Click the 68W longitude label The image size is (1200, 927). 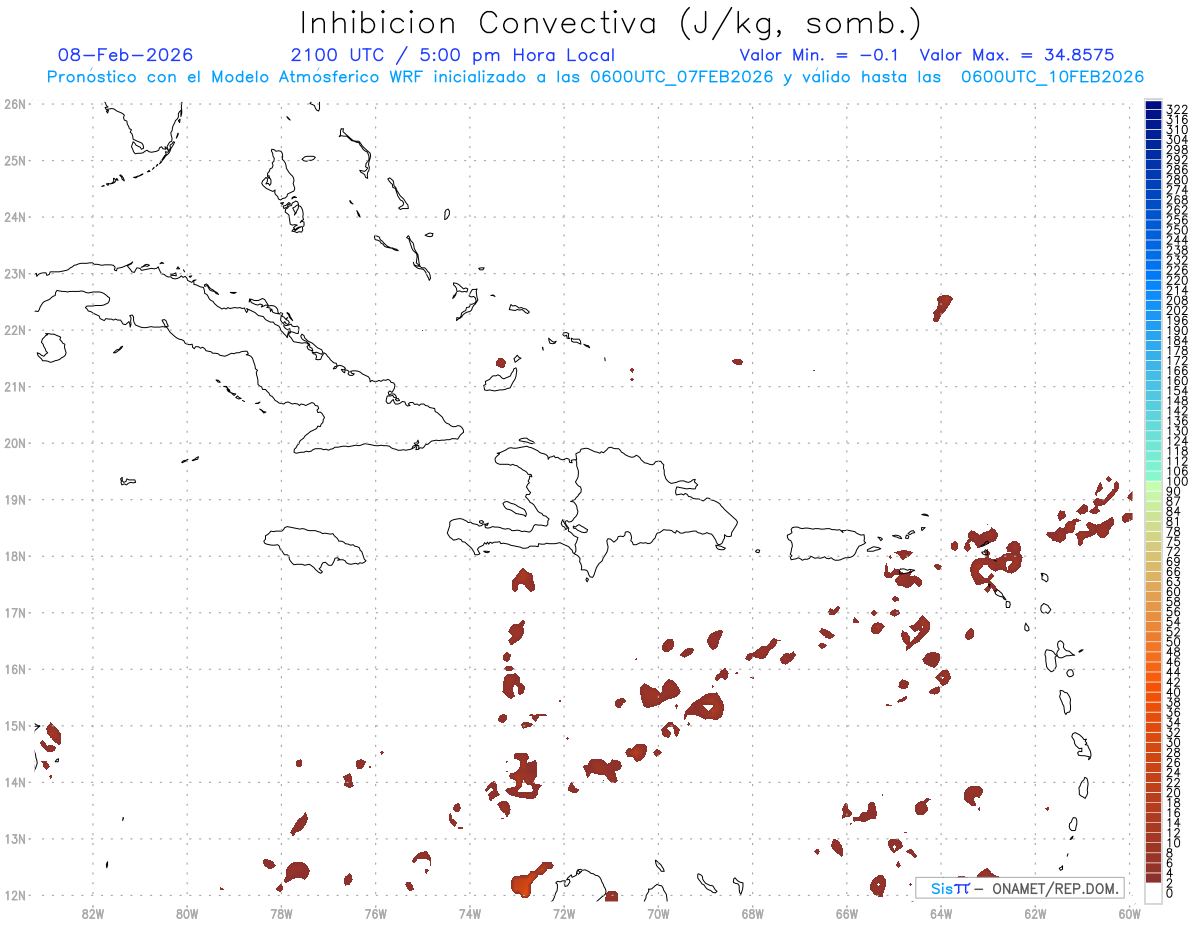(753, 912)
